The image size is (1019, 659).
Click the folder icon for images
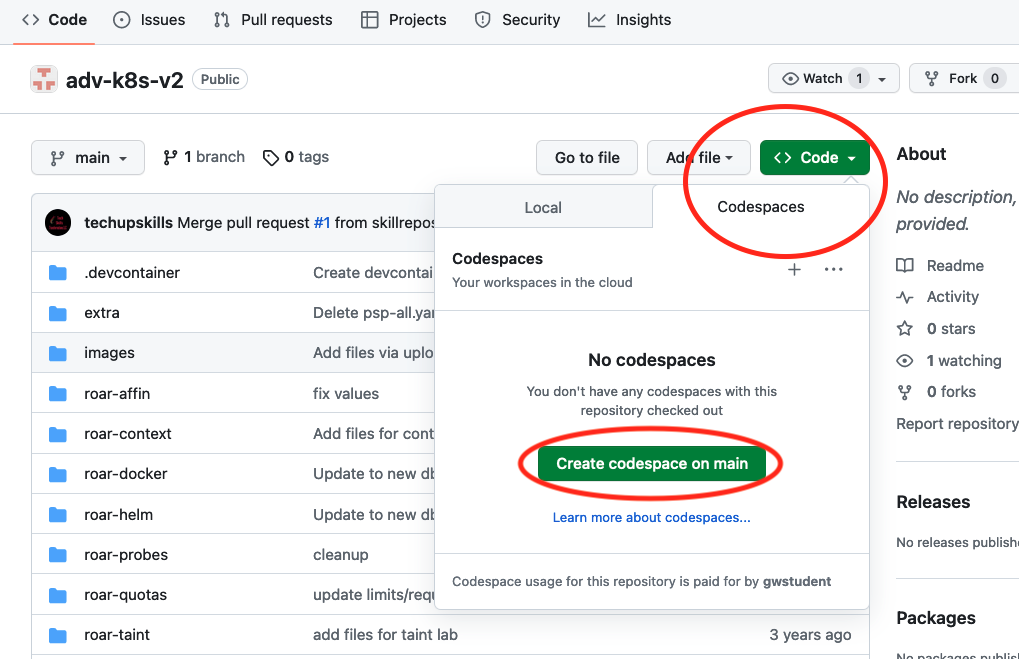click(x=58, y=353)
